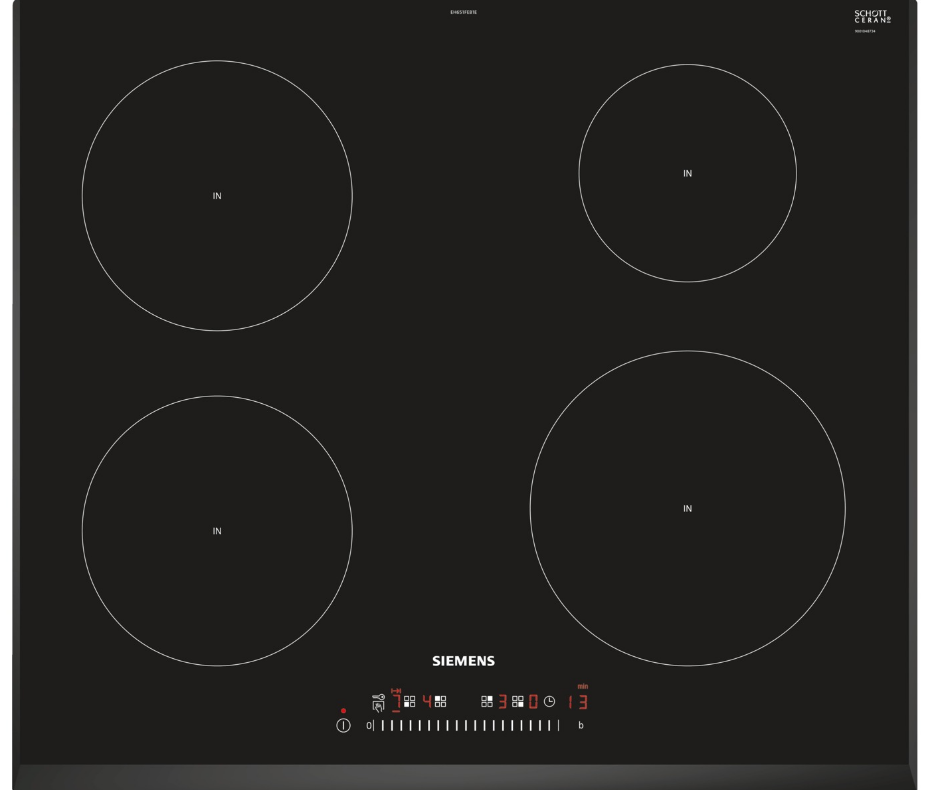Select the zone icon left of the 3 display
Image resolution: width=929 pixels, height=790 pixels.
(x=487, y=701)
